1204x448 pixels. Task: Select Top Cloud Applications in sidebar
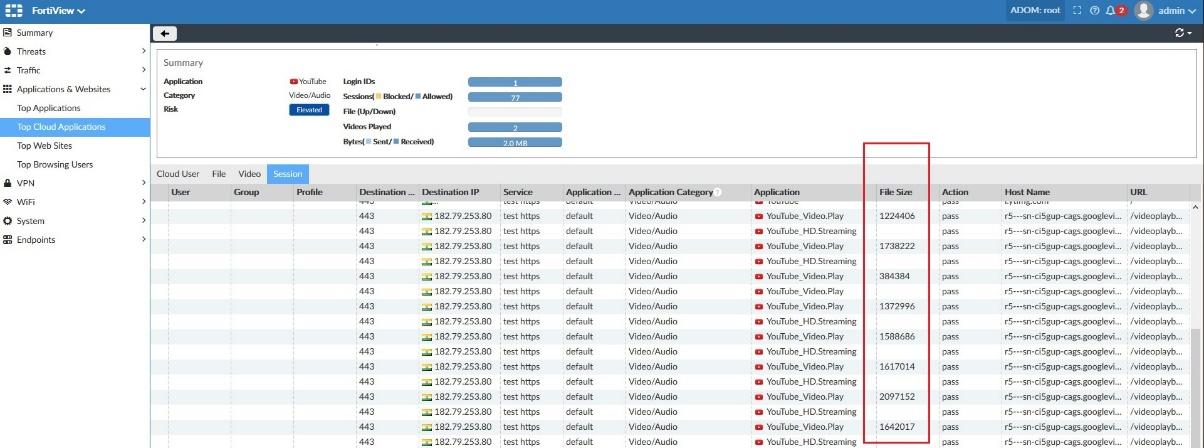75,127
